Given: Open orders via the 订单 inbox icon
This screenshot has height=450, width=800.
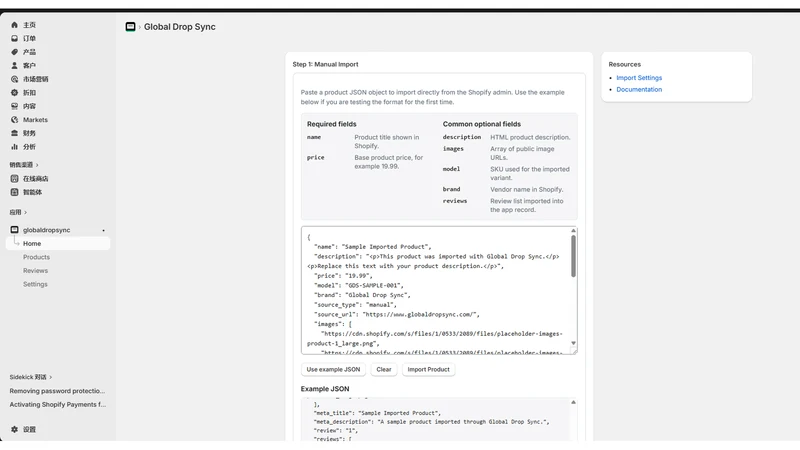Looking at the screenshot, I should coord(14,38).
